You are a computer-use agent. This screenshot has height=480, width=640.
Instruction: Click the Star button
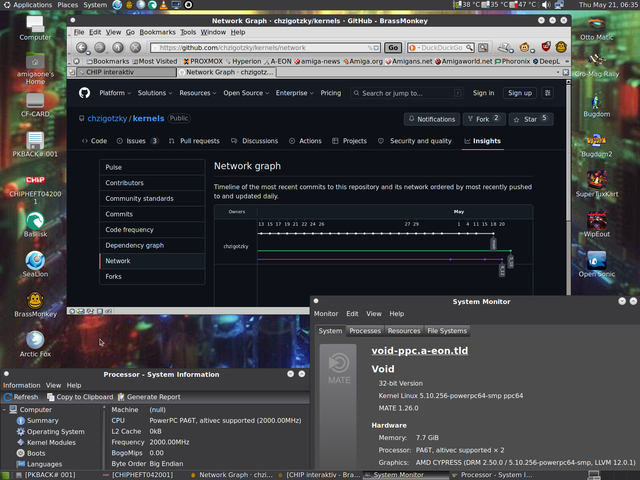pyautogui.click(x=531, y=119)
